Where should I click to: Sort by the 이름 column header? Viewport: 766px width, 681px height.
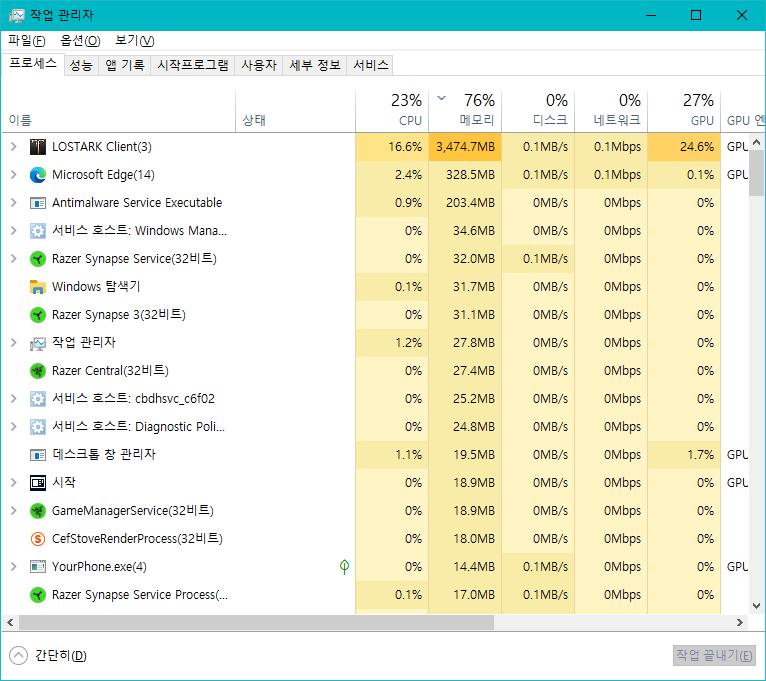[x=118, y=111]
